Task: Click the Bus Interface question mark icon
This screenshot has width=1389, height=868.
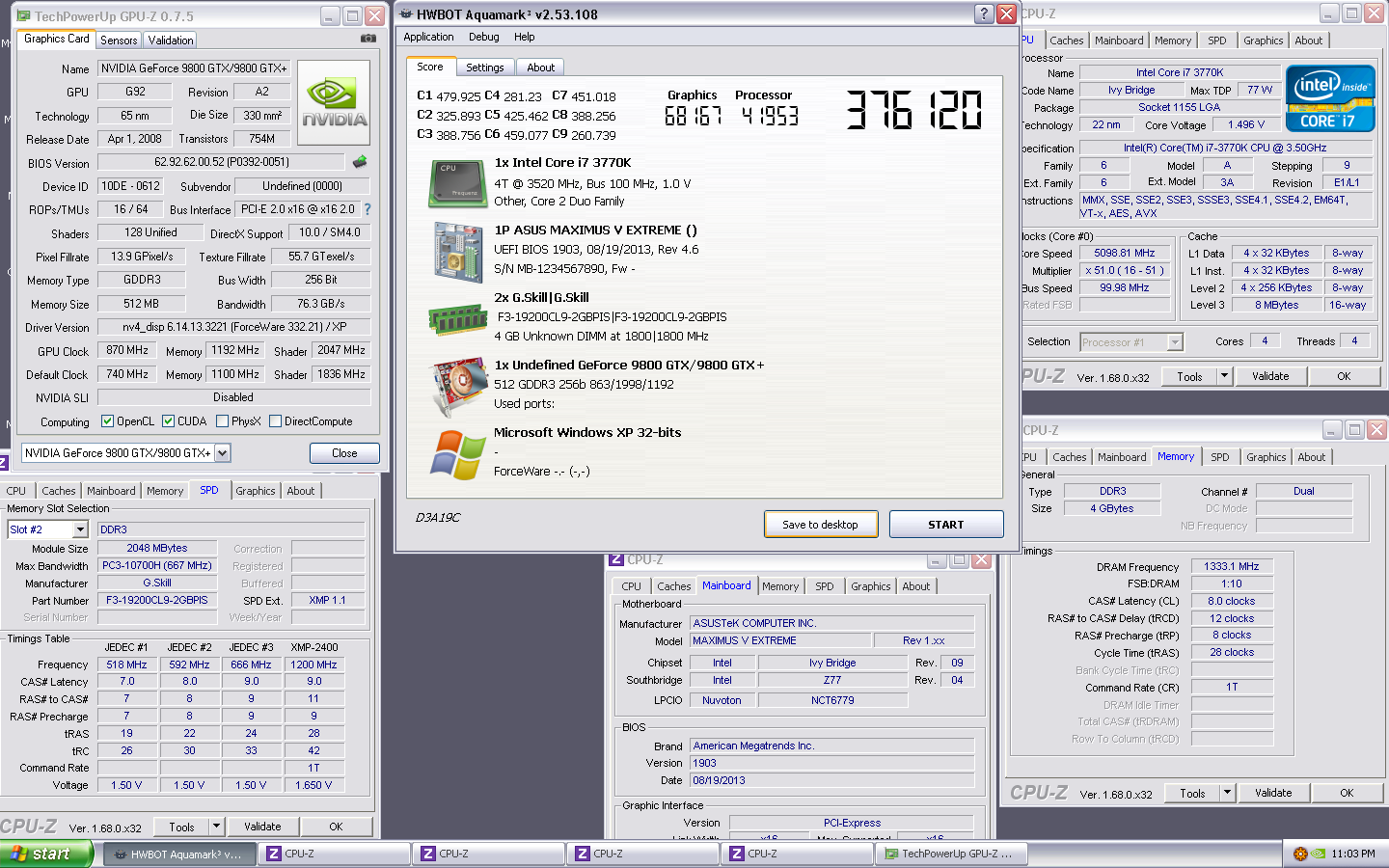Action: tap(367, 208)
